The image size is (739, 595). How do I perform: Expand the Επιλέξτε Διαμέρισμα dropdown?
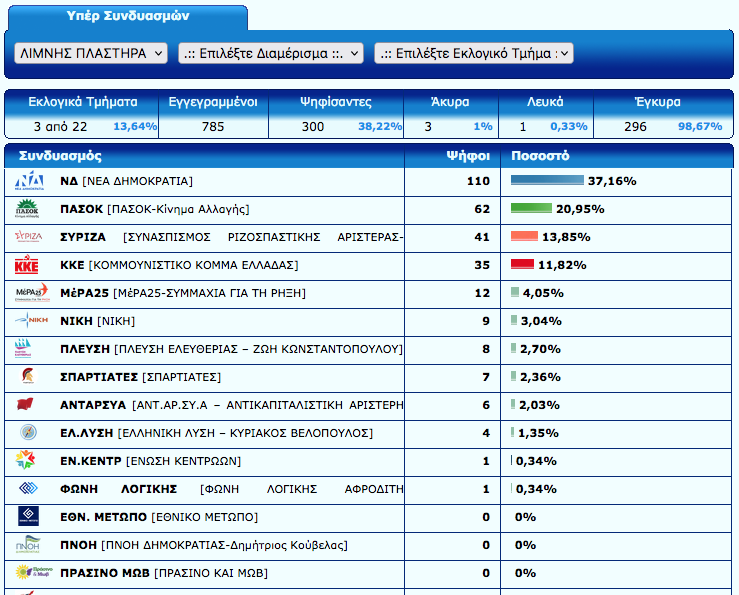click(x=268, y=53)
